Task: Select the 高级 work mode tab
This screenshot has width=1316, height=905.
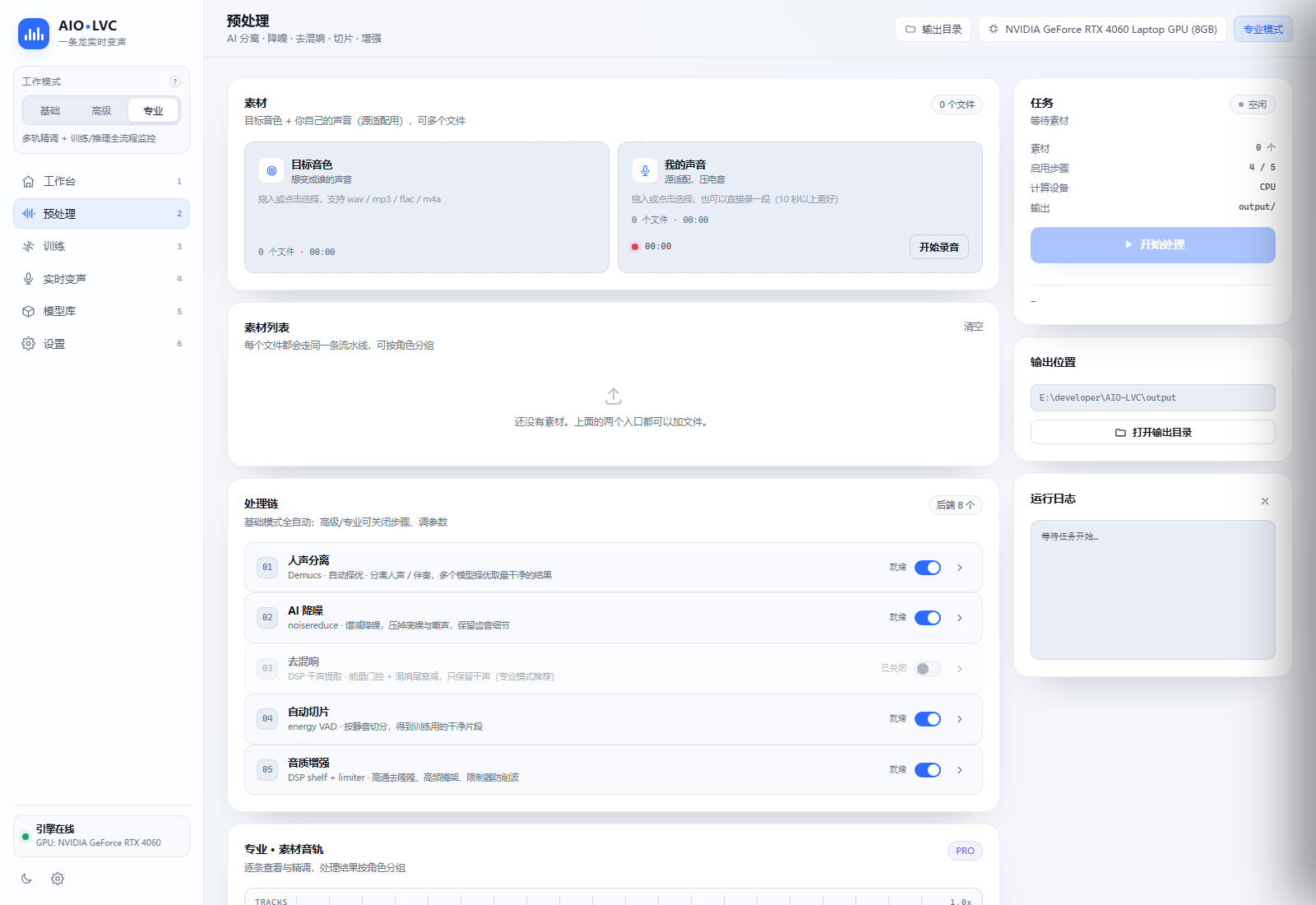Action: [101, 110]
